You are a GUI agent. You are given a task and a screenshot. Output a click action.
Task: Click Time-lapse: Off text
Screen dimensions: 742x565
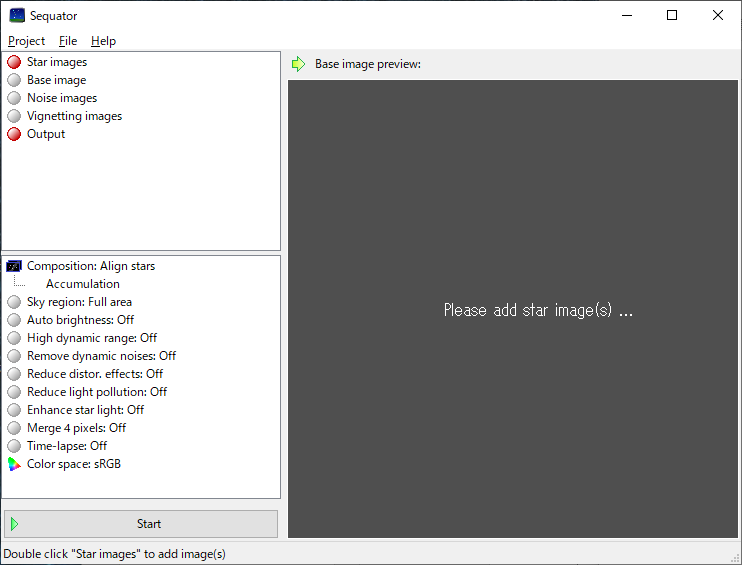[x=67, y=446]
